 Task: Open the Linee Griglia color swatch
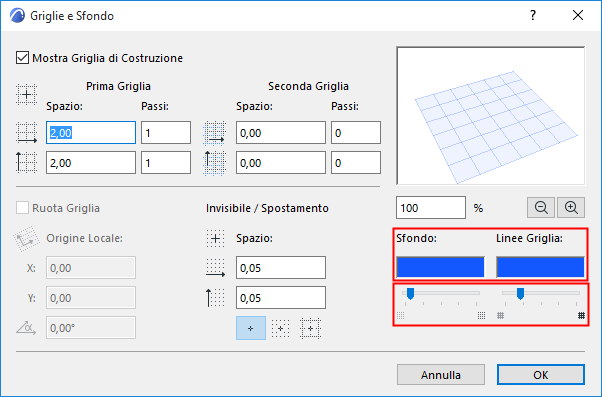pyautogui.click(x=540, y=267)
